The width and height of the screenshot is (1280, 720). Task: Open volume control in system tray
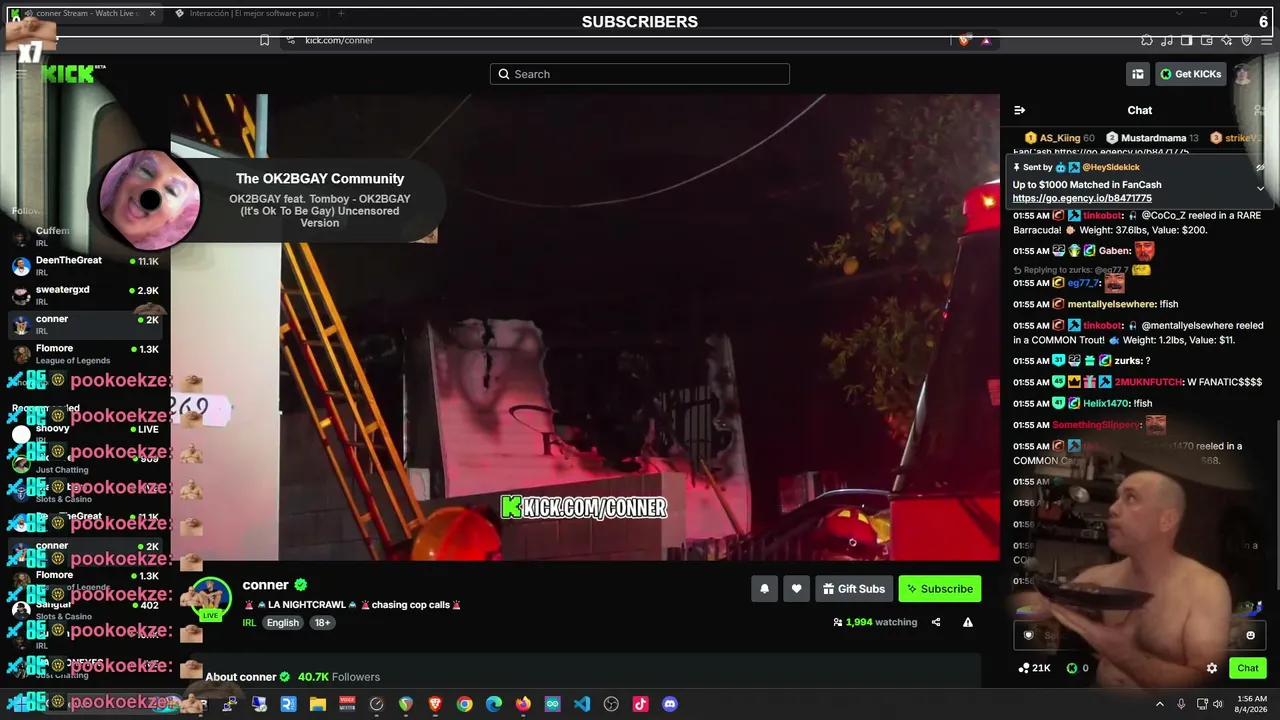point(1218,704)
